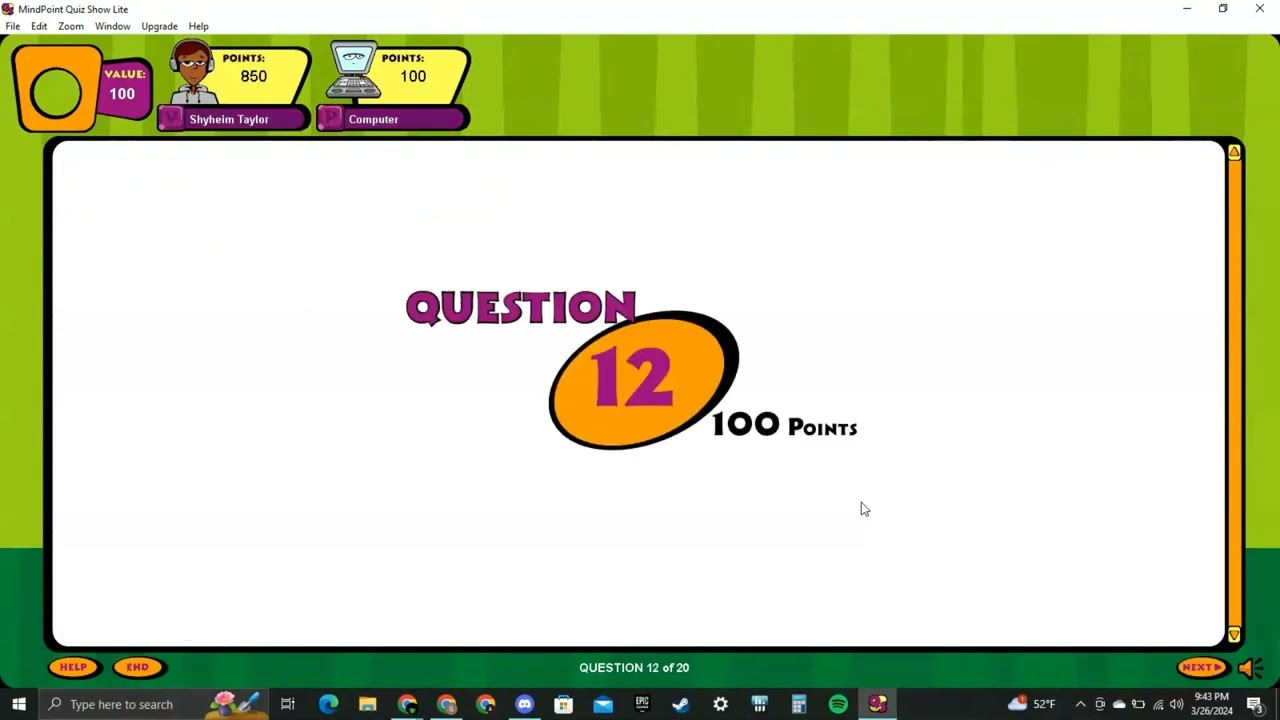Click the scrollbar down arrow

point(1234,635)
